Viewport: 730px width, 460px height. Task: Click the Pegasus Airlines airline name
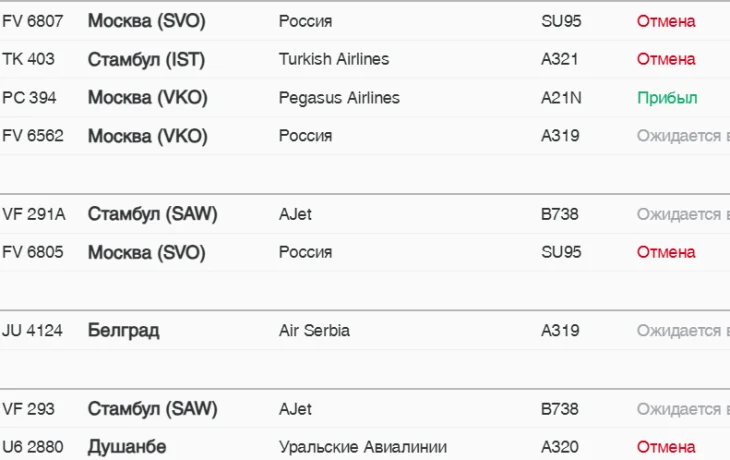[339, 98]
